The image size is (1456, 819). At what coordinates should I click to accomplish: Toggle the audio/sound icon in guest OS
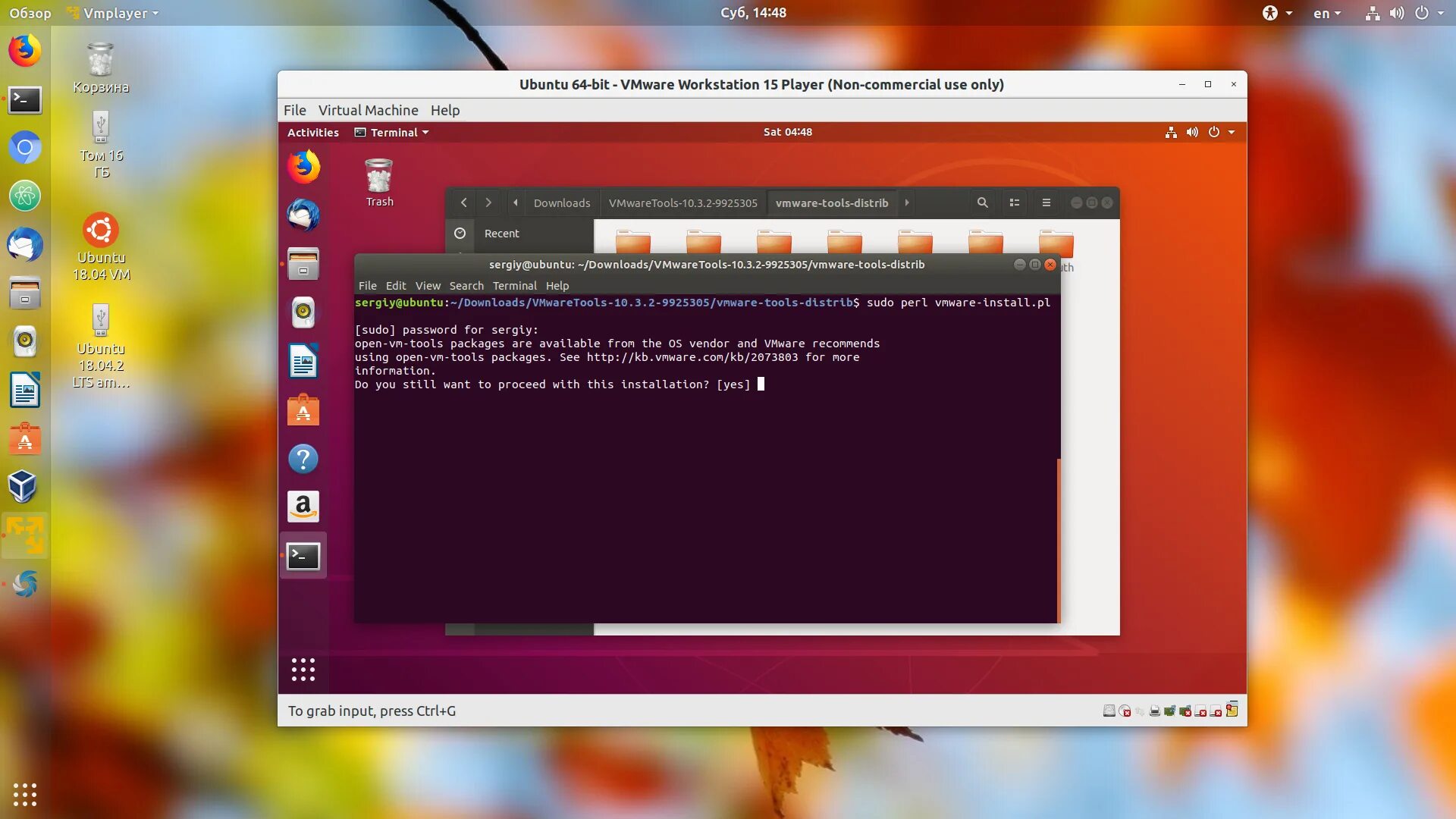coord(1192,132)
